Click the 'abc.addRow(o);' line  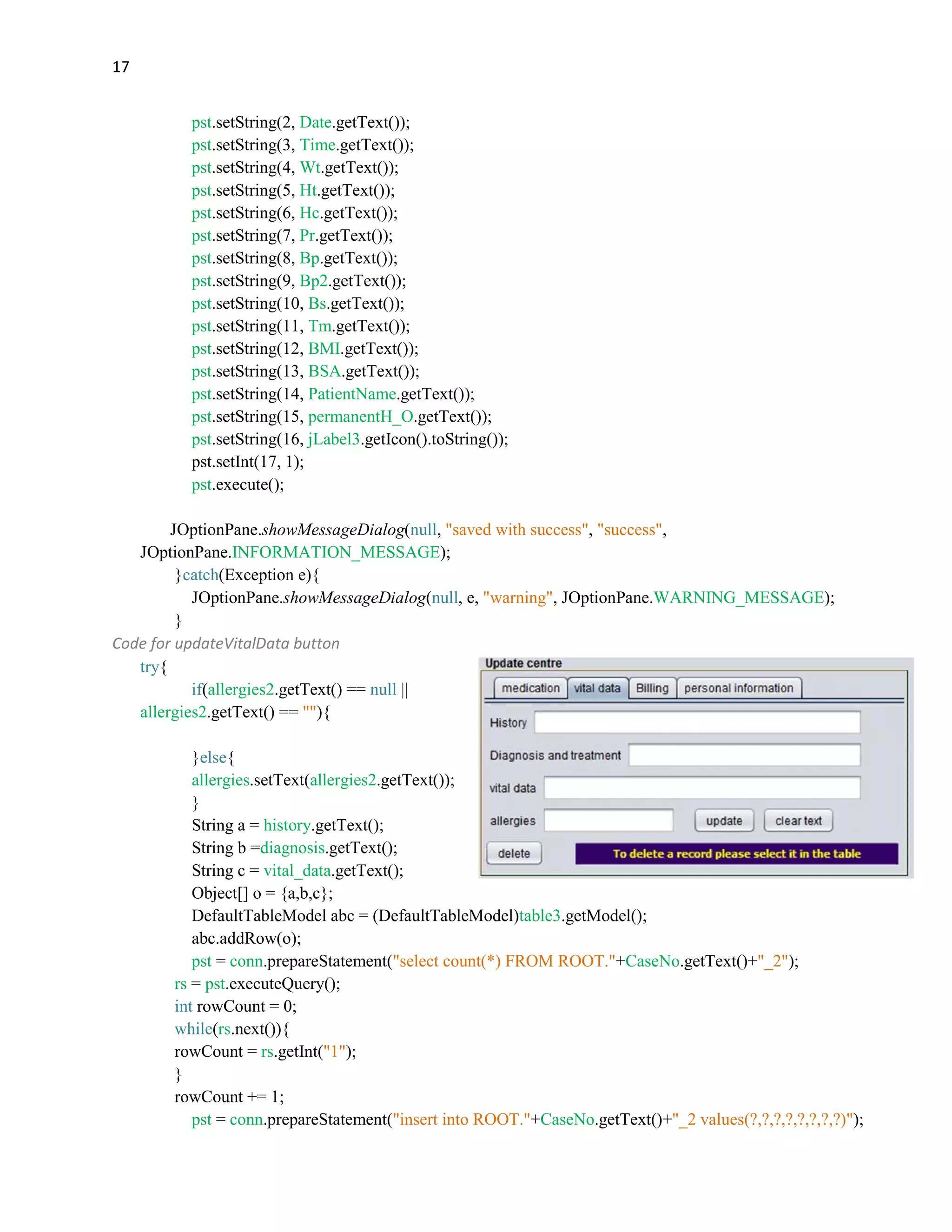click(x=246, y=938)
